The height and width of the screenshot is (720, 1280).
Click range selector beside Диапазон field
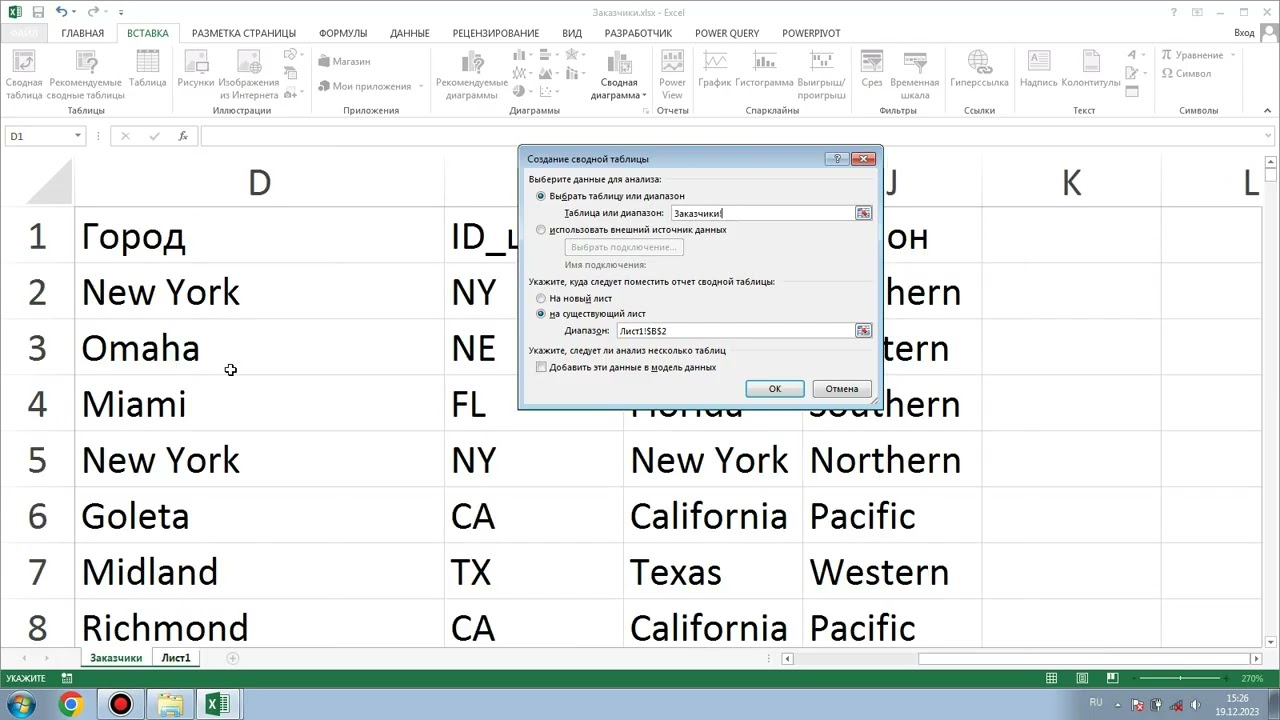pyautogui.click(x=863, y=330)
